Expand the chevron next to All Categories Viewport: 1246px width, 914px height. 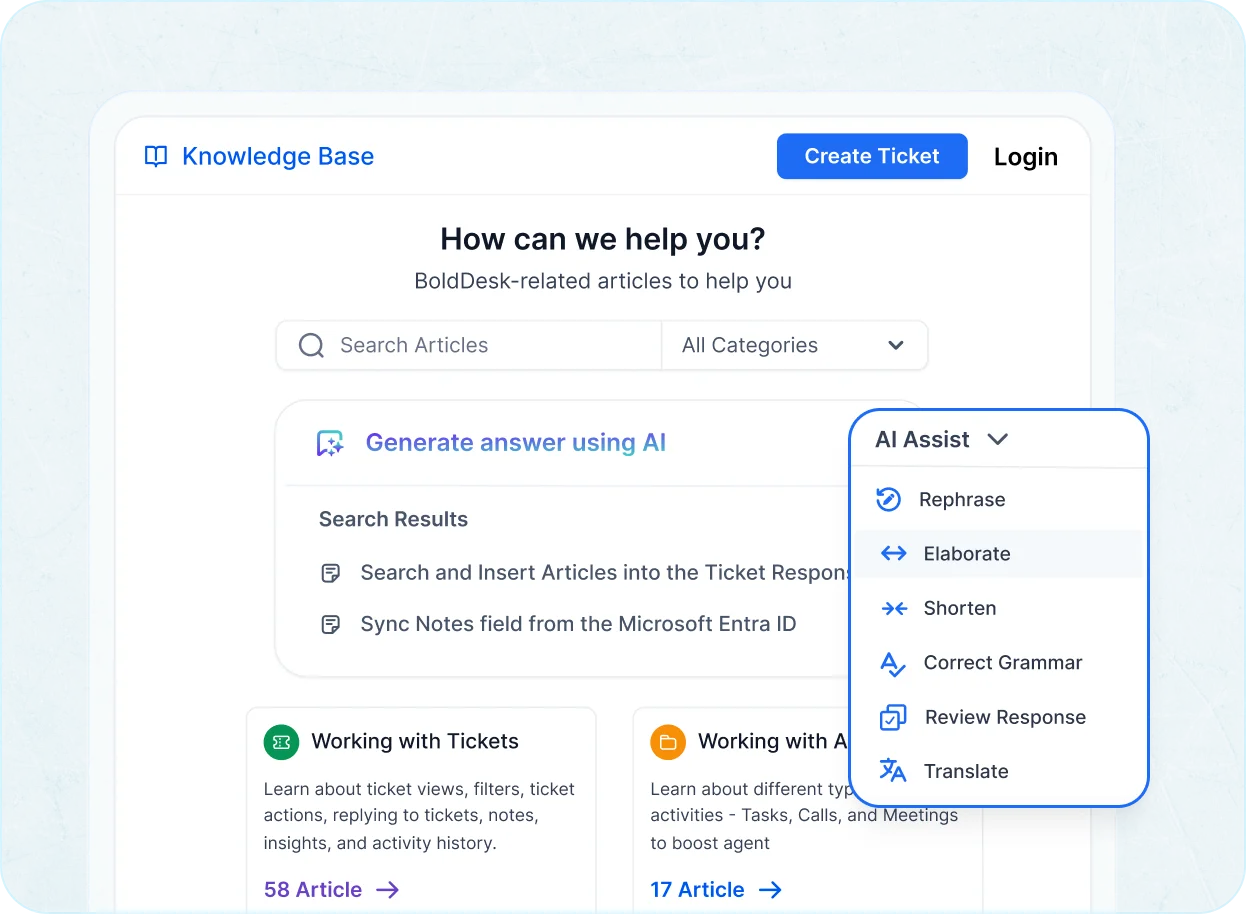tap(897, 344)
